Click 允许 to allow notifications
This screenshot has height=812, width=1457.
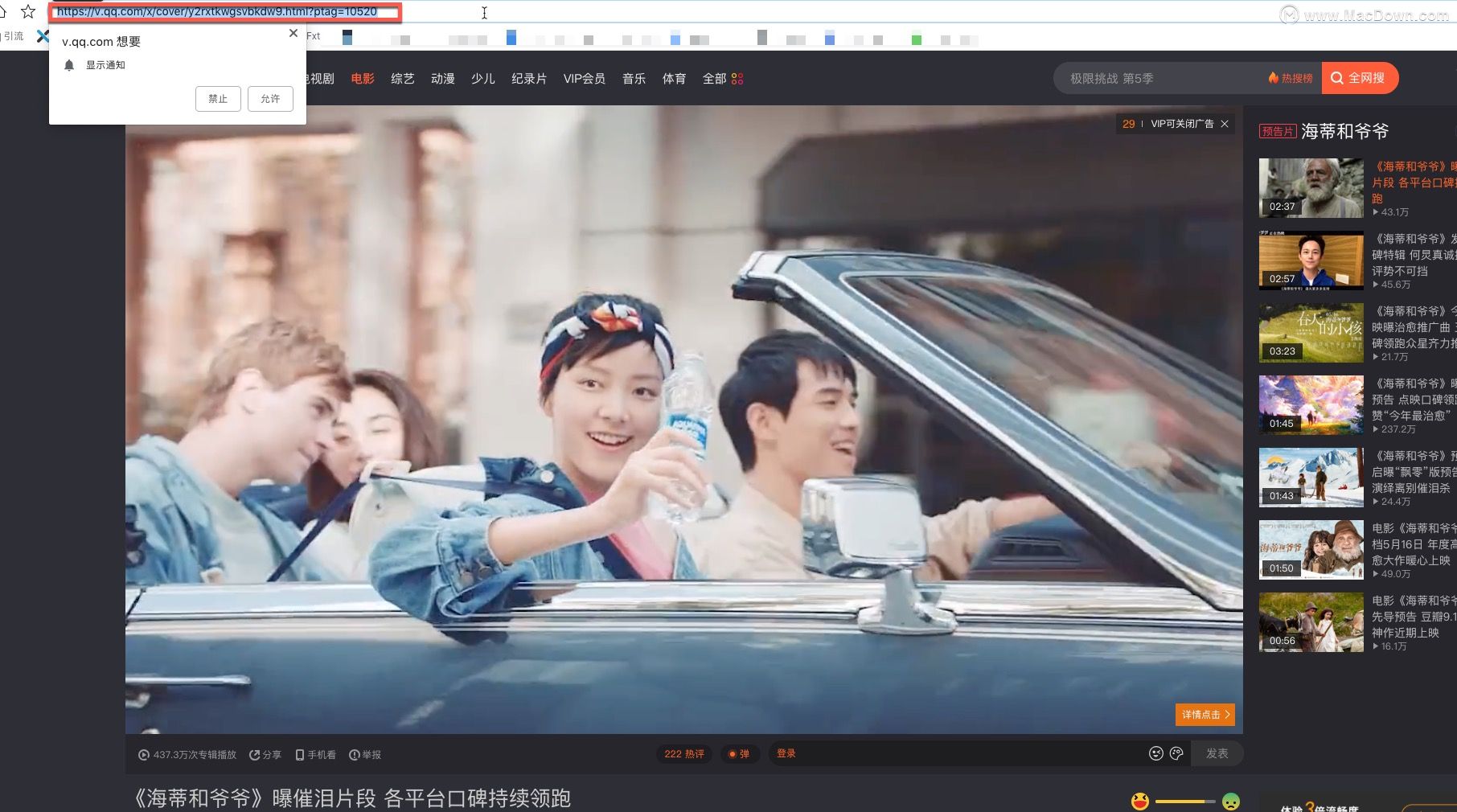tap(270, 99)
